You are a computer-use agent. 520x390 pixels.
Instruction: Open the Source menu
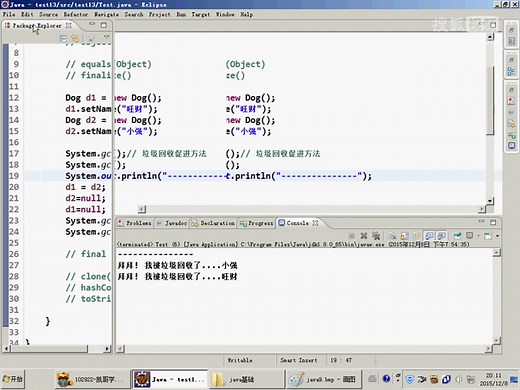pyautogui.click(x=48, y=14)
